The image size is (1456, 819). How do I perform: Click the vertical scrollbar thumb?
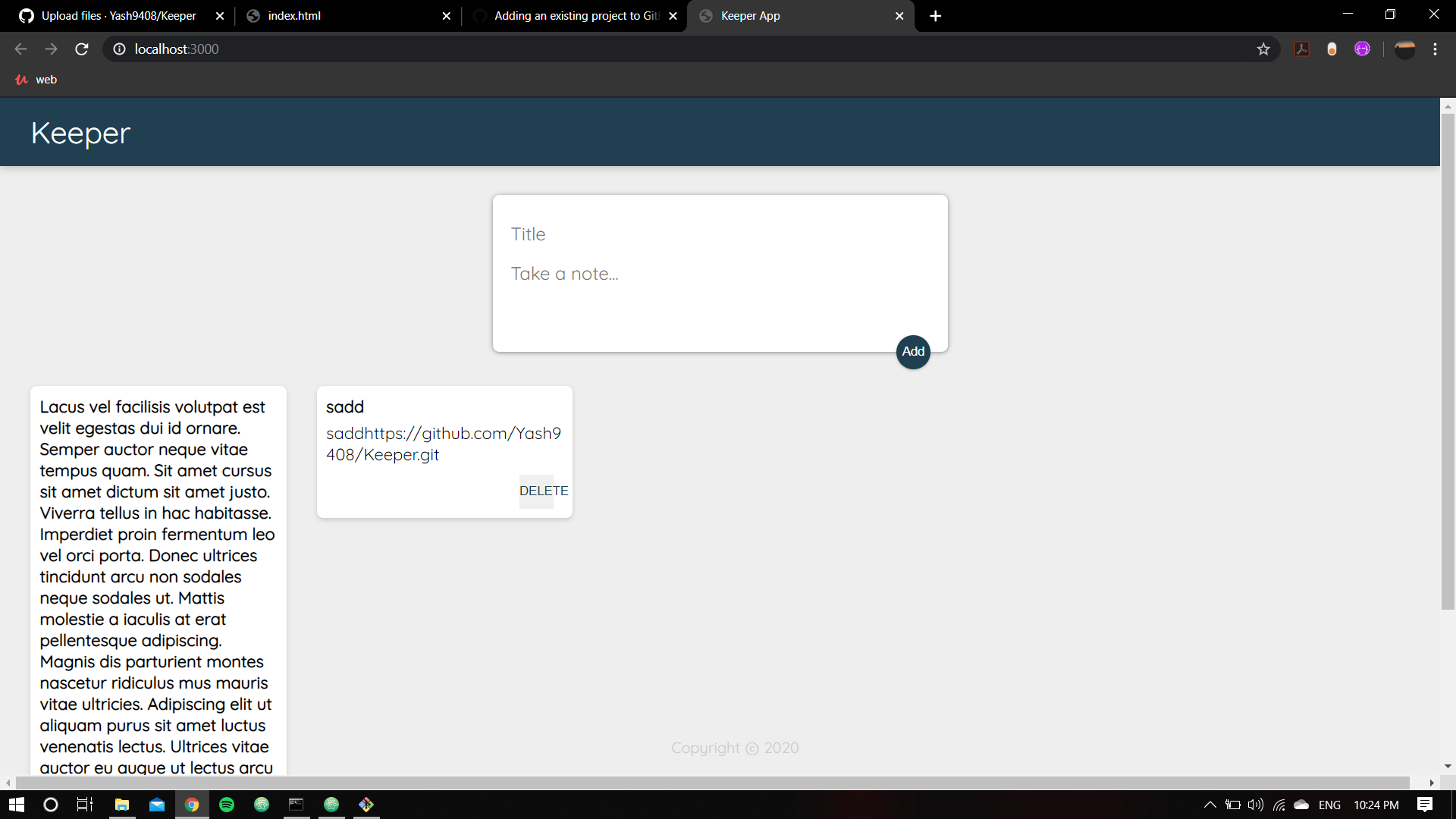[x=1448, y=361]
